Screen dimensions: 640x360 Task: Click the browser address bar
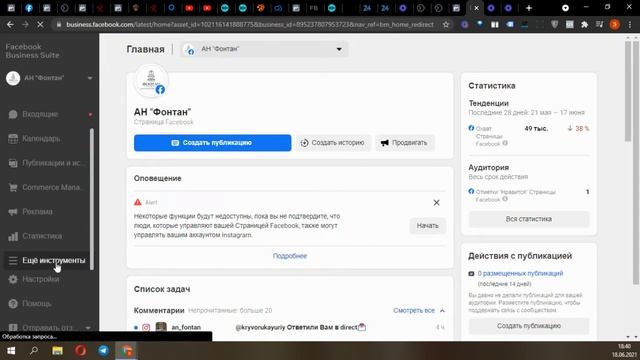pos(250,24)
